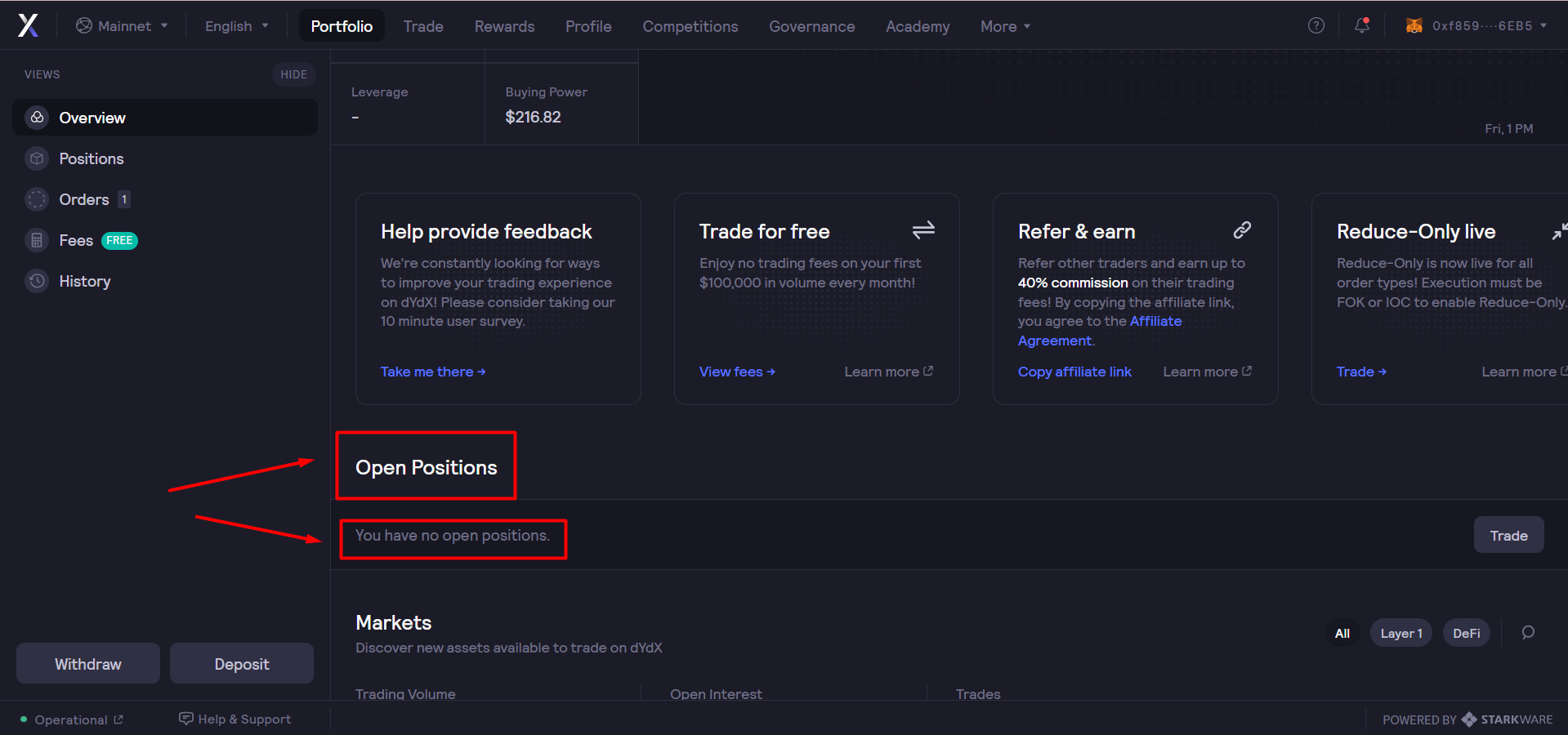Image resolution: width=1568 pixels, height=735 pixels.
Task: Open the View fees link
Action: (737, 372)
